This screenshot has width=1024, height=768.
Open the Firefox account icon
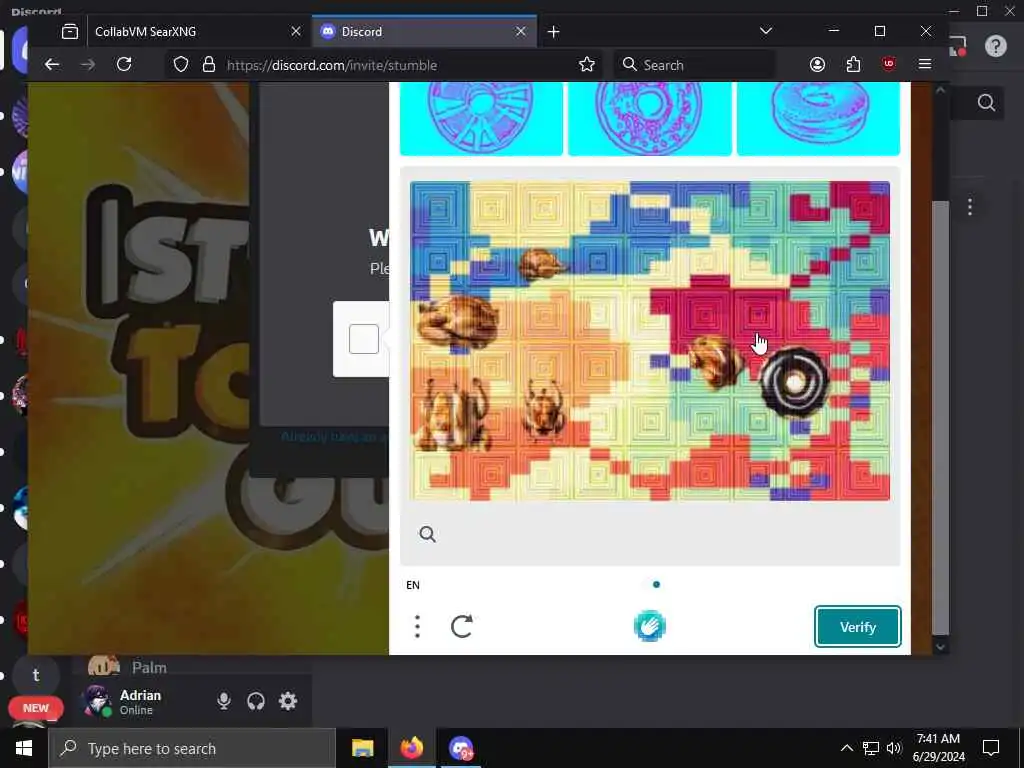tap(817, 64)
